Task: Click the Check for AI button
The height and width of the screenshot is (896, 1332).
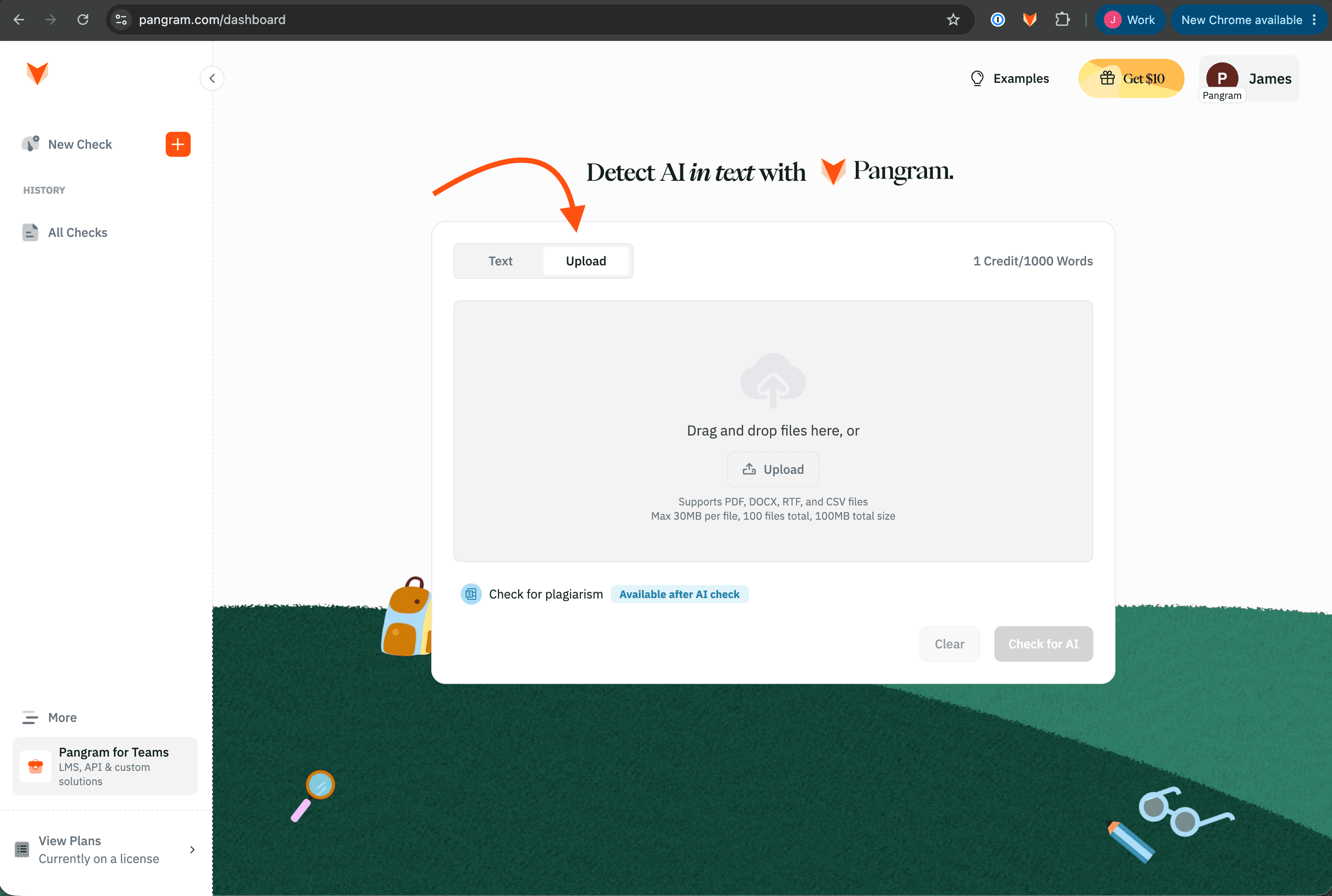Action: [1043, 644]
